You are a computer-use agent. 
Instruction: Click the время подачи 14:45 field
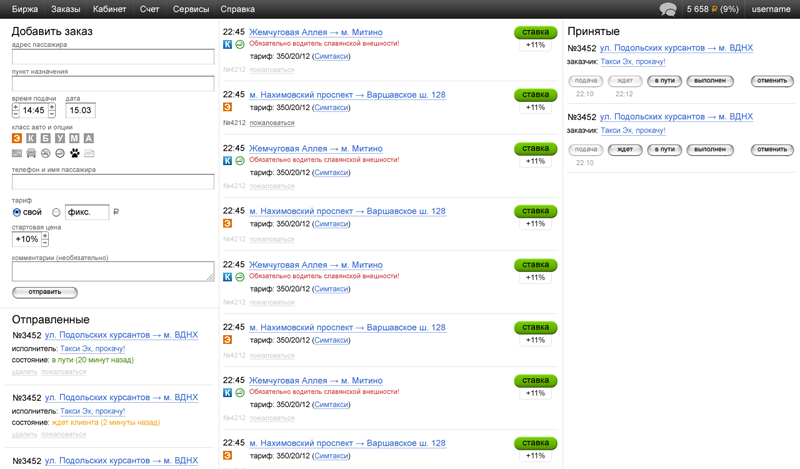[34, 110]
